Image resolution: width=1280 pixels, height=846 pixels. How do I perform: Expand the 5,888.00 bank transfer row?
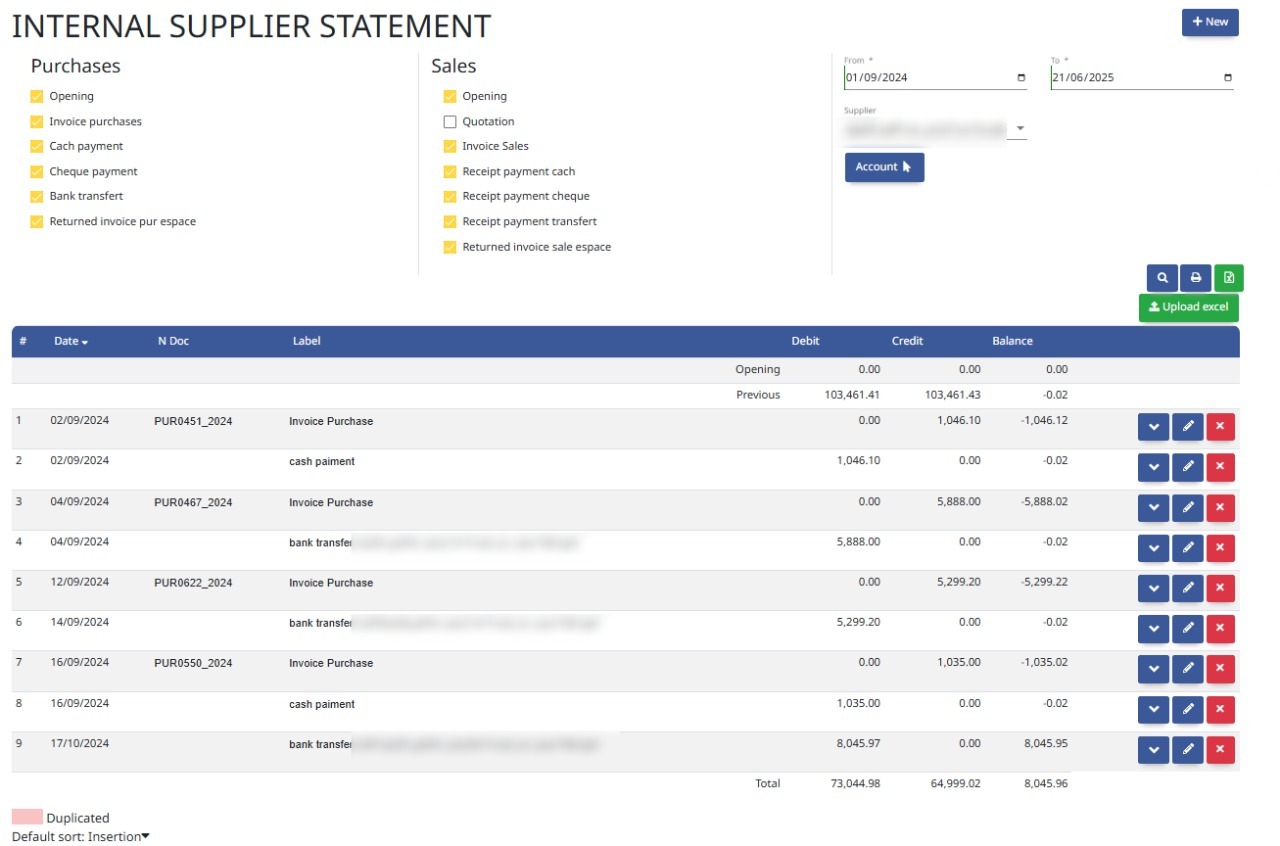coord(1154,548)
